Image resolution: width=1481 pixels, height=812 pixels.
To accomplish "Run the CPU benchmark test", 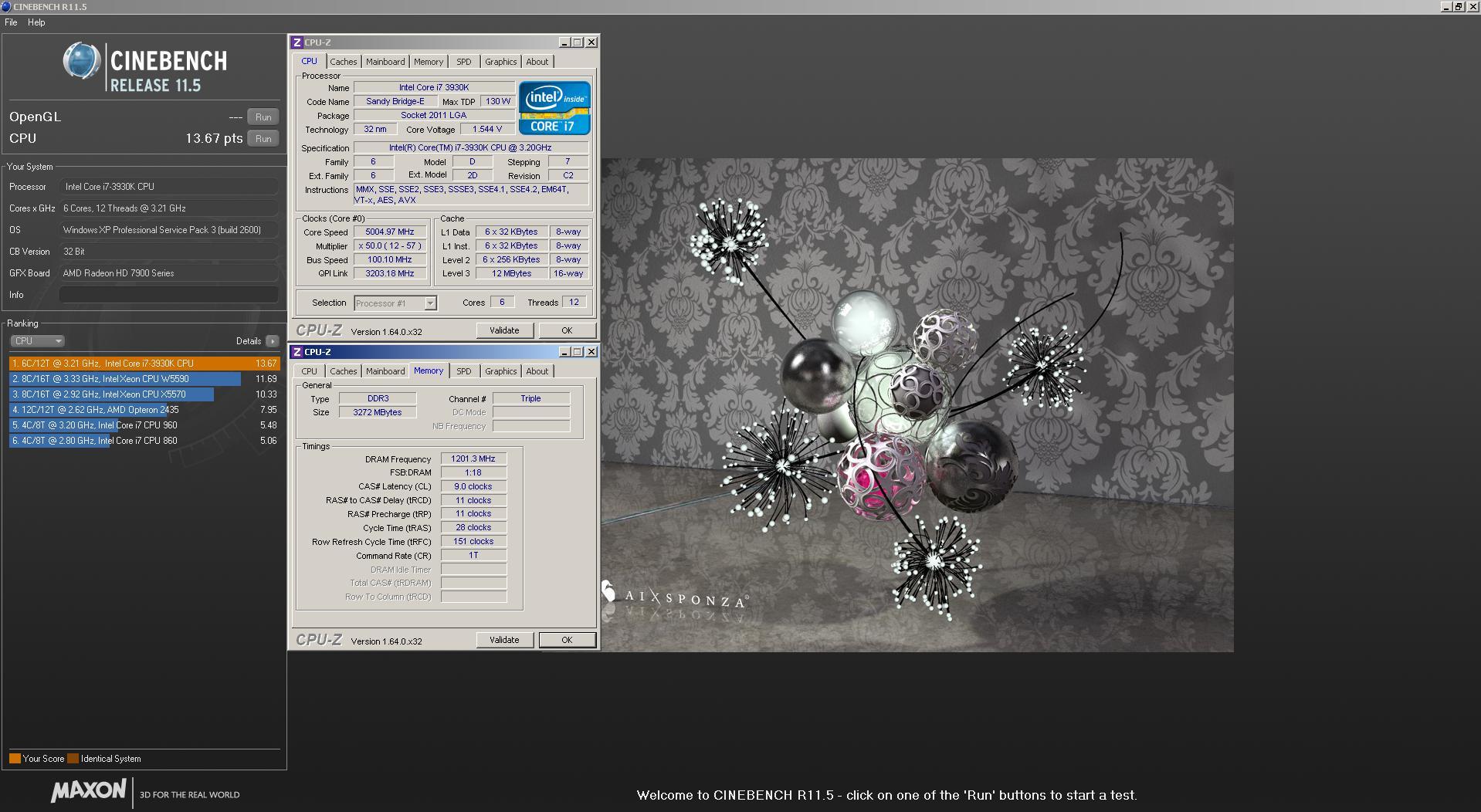I will coord(263,139).
